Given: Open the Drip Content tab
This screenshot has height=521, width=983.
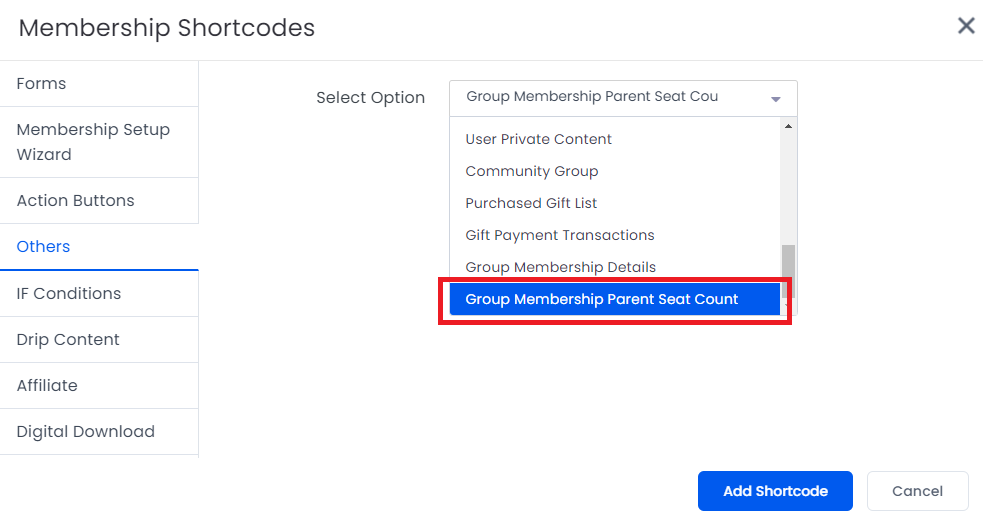Looking at the screenshot, I should click(x=68, y=340).
